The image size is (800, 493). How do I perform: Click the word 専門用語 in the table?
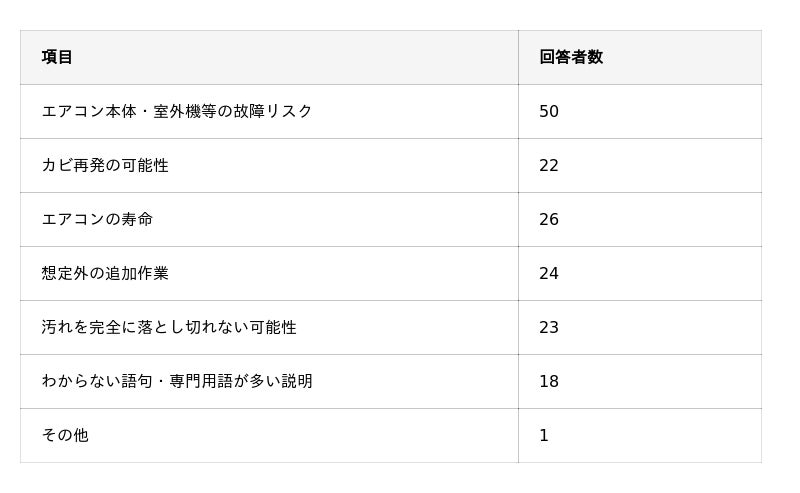(x=200, y=381)
